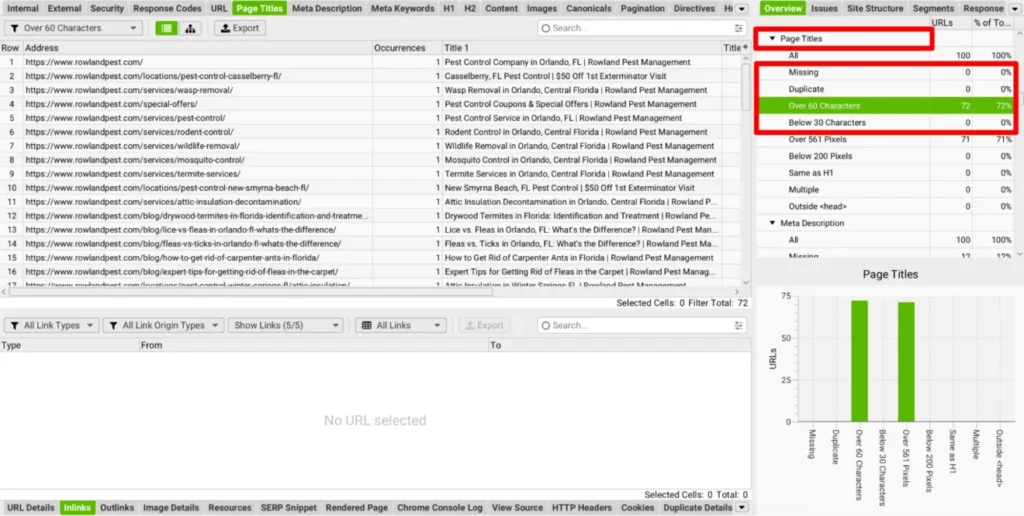Image resolution: width=1024 pixels, height=516 pixels.
Task: Click the search options icon in the lower search box
Action: pos(738,325)
